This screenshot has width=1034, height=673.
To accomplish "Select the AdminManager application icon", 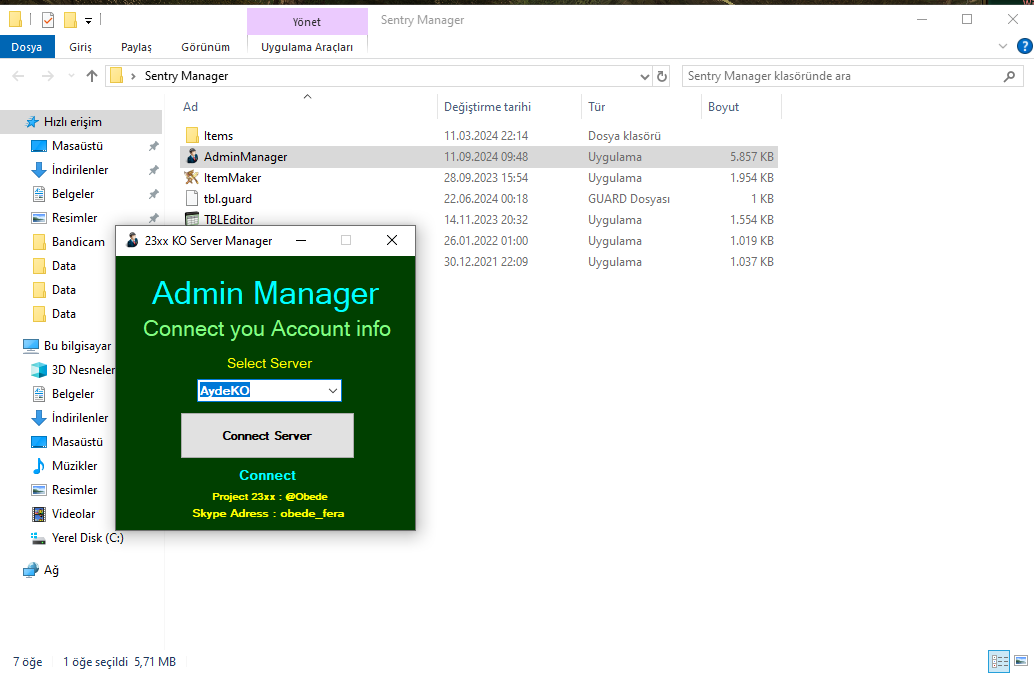I will (x=192, y=156).
